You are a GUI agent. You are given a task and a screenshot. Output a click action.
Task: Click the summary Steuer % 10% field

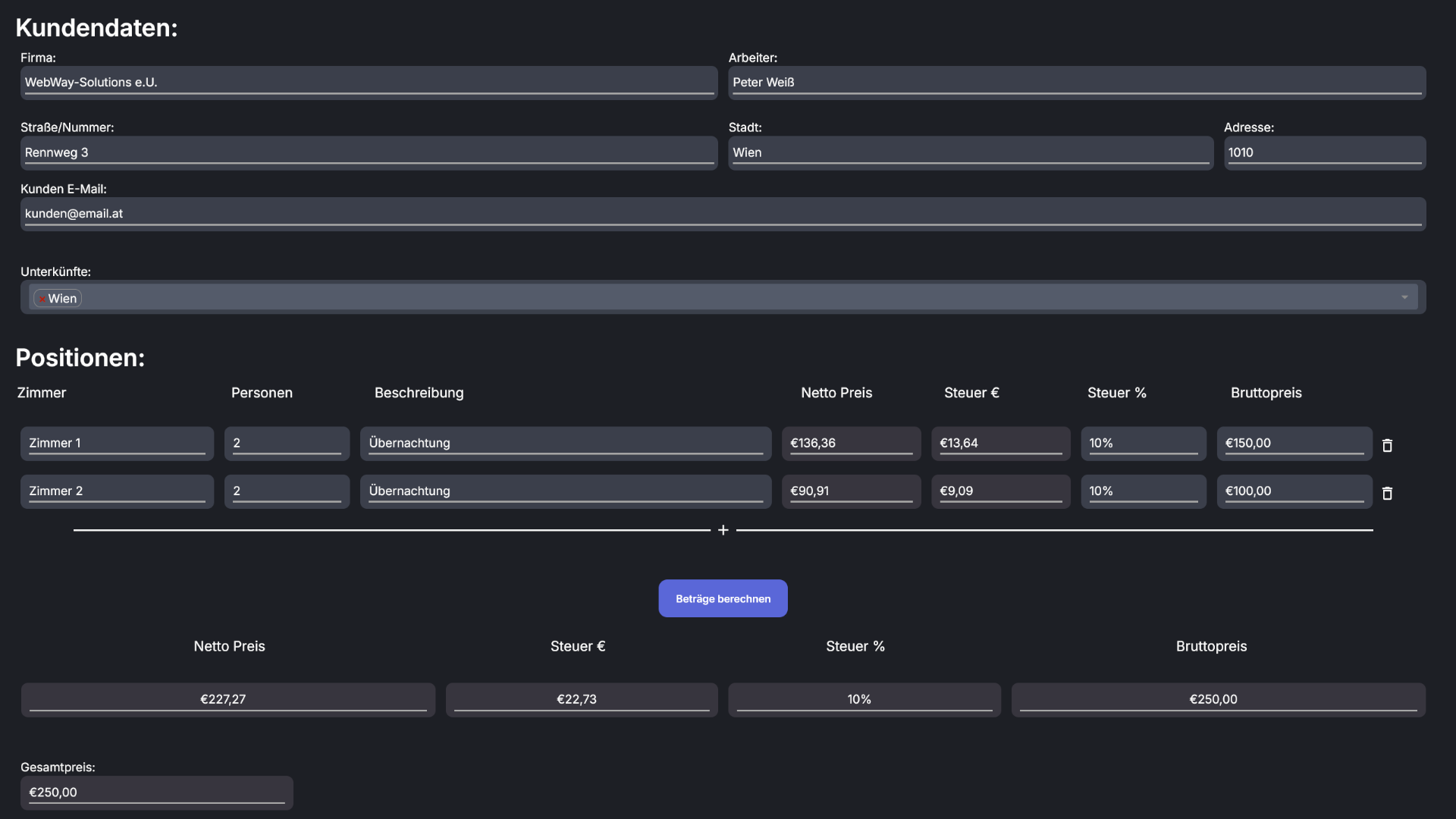864,699
